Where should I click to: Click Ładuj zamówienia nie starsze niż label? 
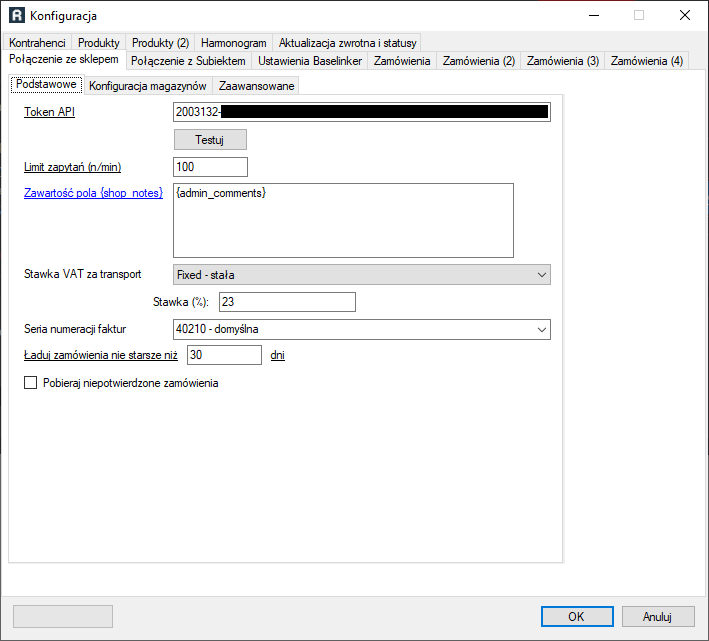(x=101, y=355)
